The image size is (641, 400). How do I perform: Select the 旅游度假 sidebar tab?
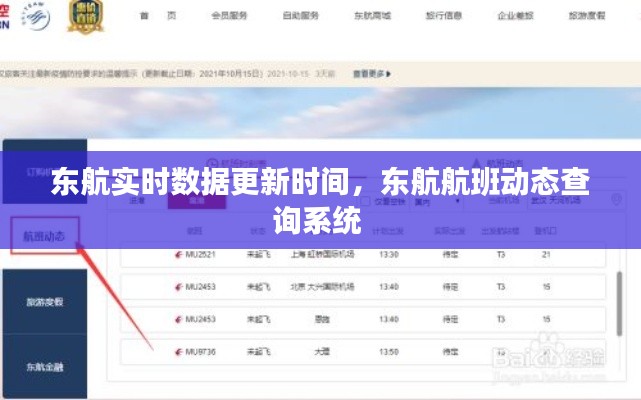point(44,301)
